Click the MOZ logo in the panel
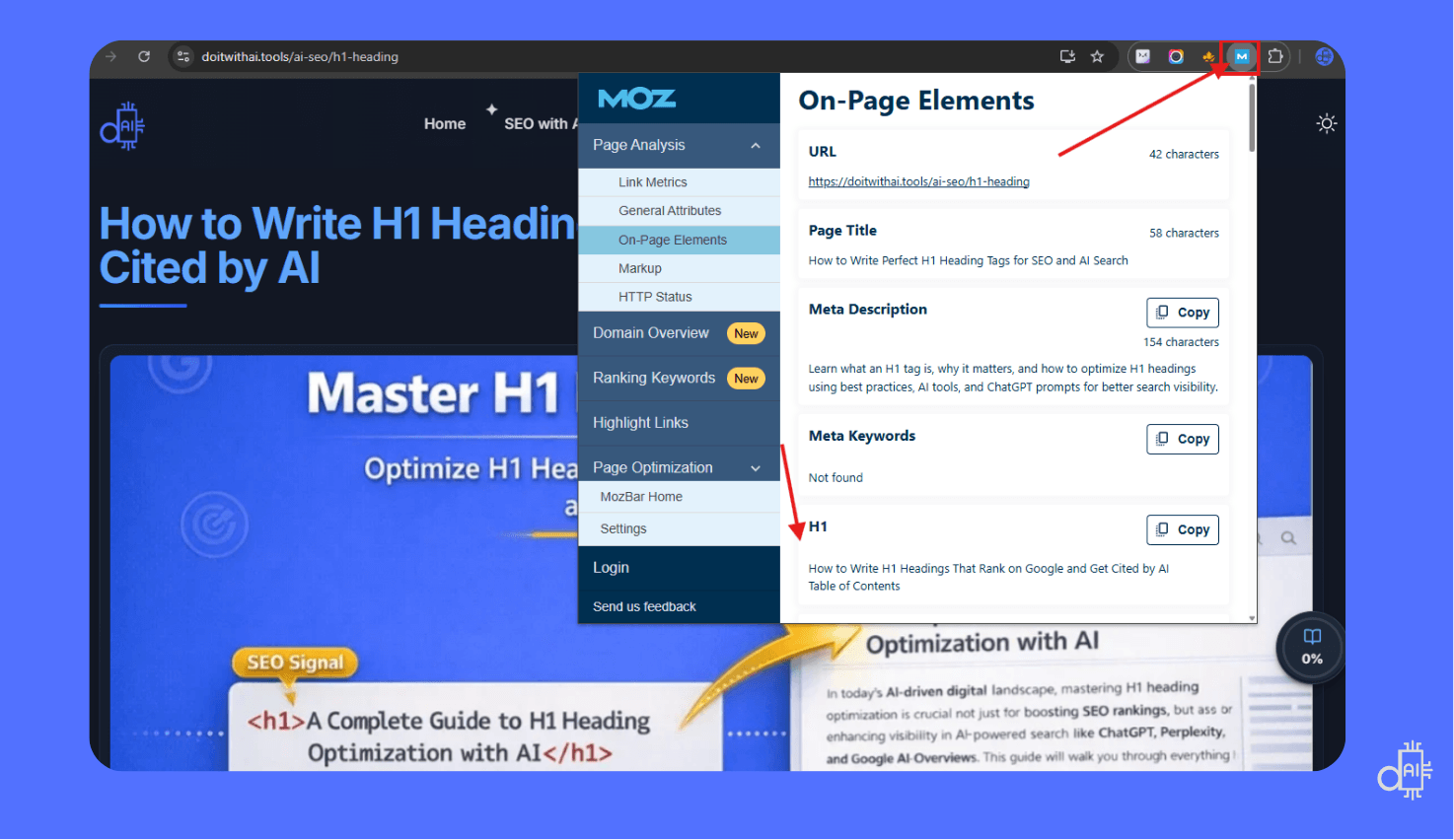The image size is (1454, 840). pos(637,99)
